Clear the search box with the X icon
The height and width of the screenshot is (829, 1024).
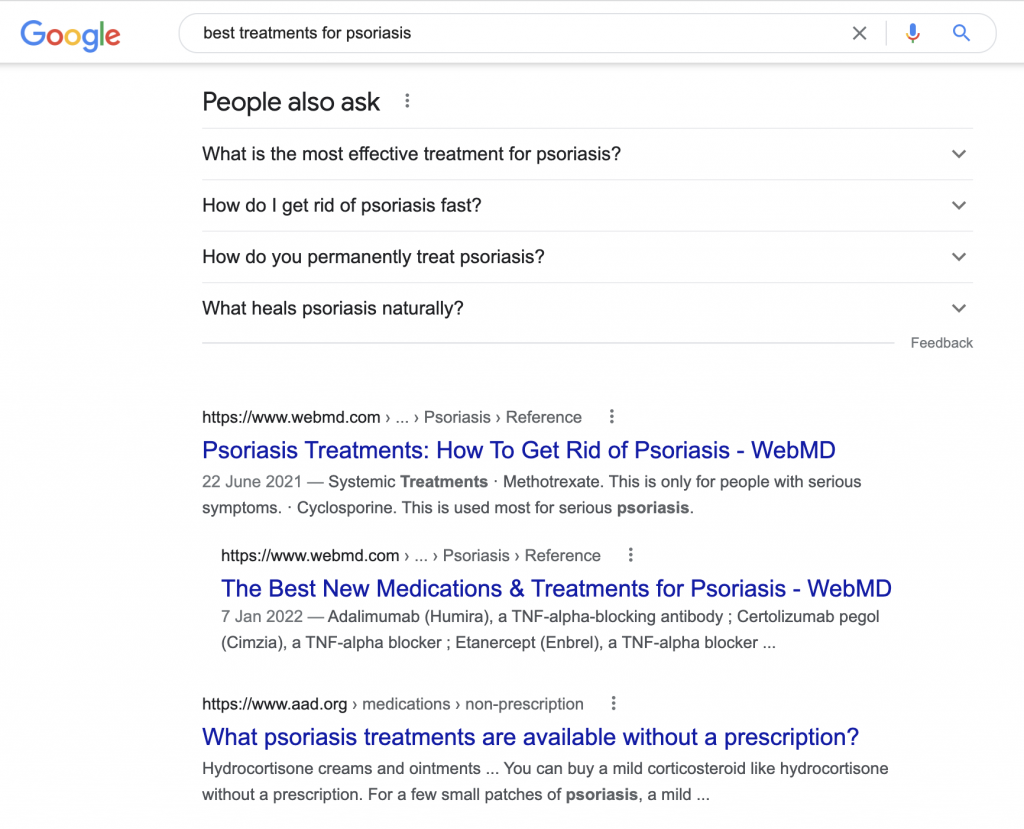[x=859, y=33]
